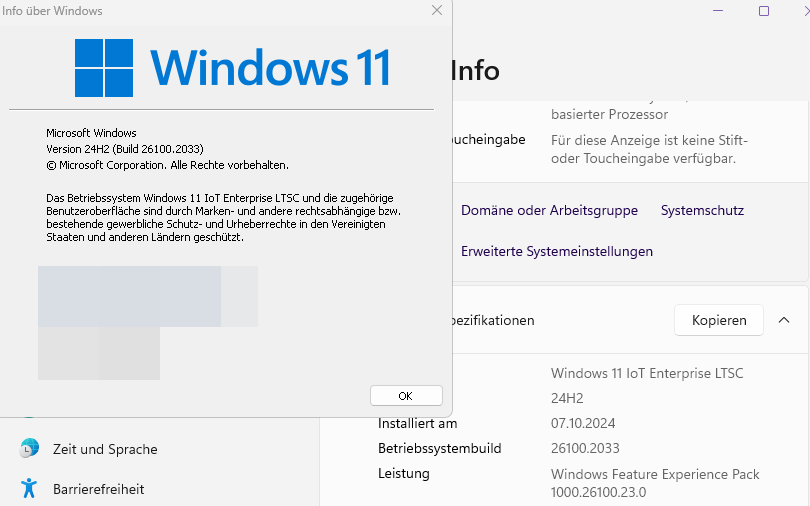Open the Systemschutz link

coord(702,210)
